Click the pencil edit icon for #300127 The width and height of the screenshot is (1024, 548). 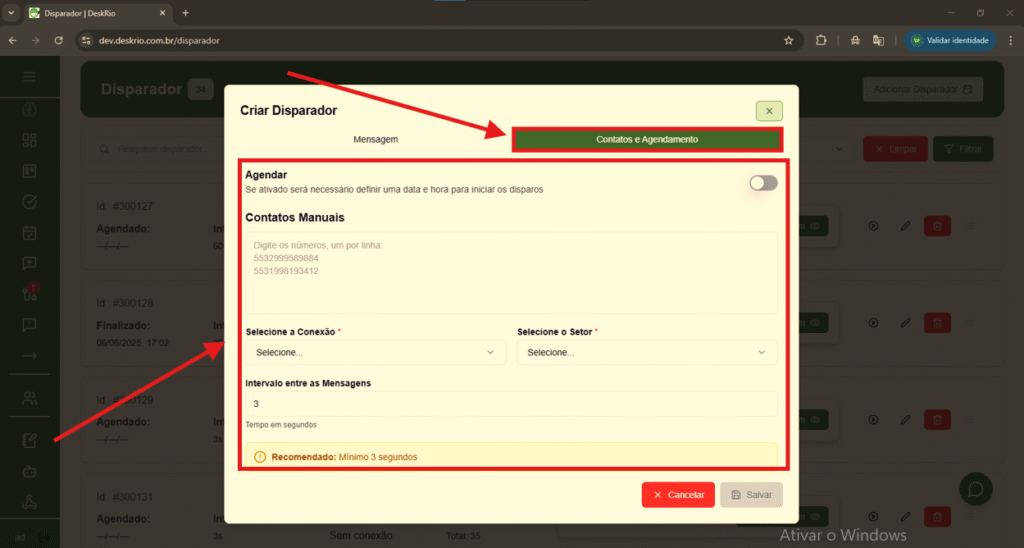pos(905,227)
